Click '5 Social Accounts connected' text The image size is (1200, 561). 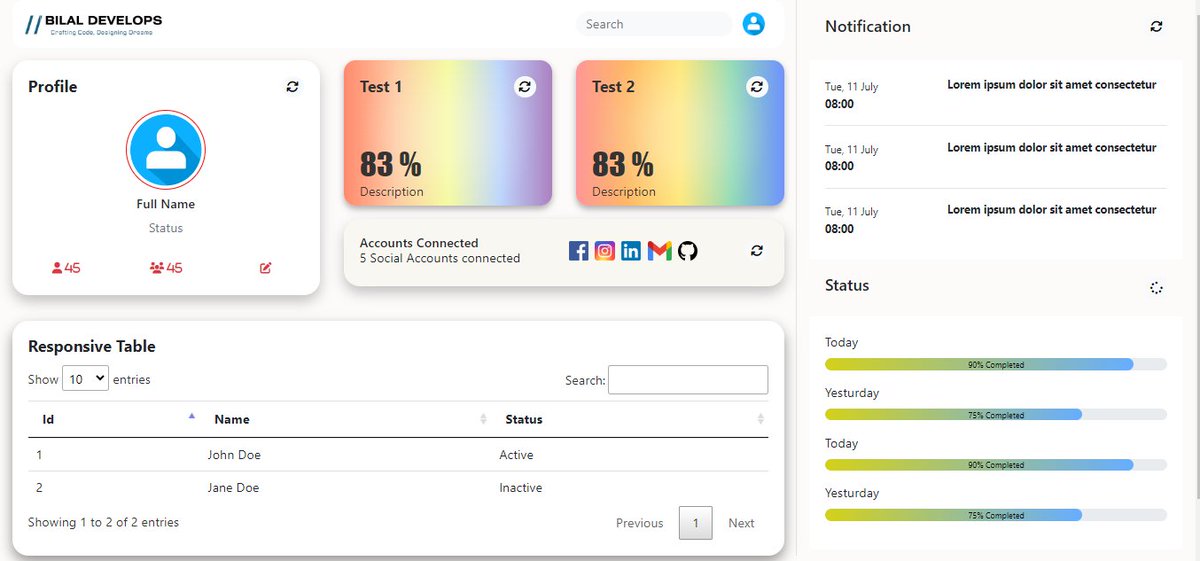tap(440, 258)
